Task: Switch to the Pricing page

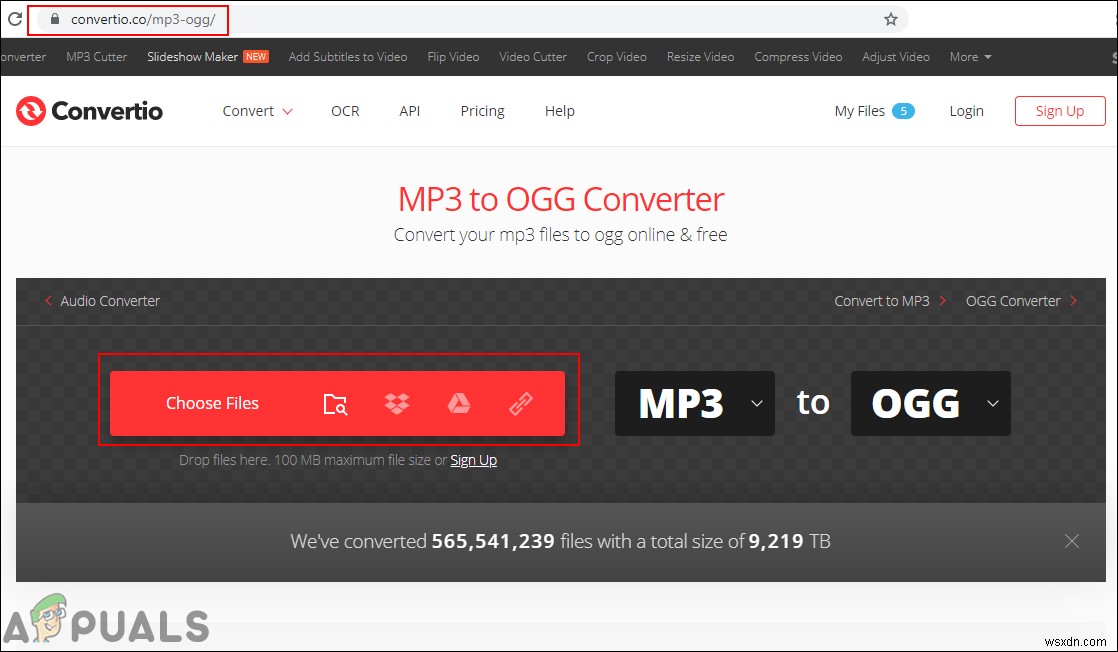Action: coord(482,111)
